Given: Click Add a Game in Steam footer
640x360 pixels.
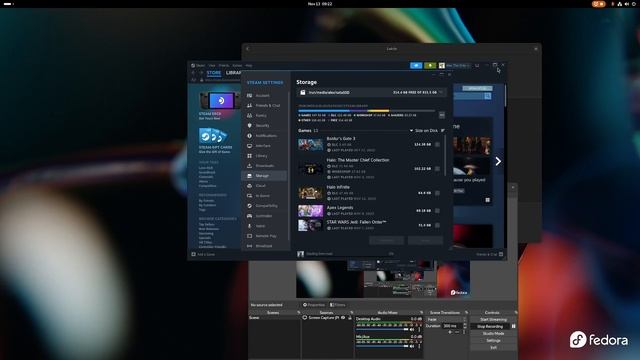Looking at the screenshot, I should pyautogui.click(x=203, y=254).
